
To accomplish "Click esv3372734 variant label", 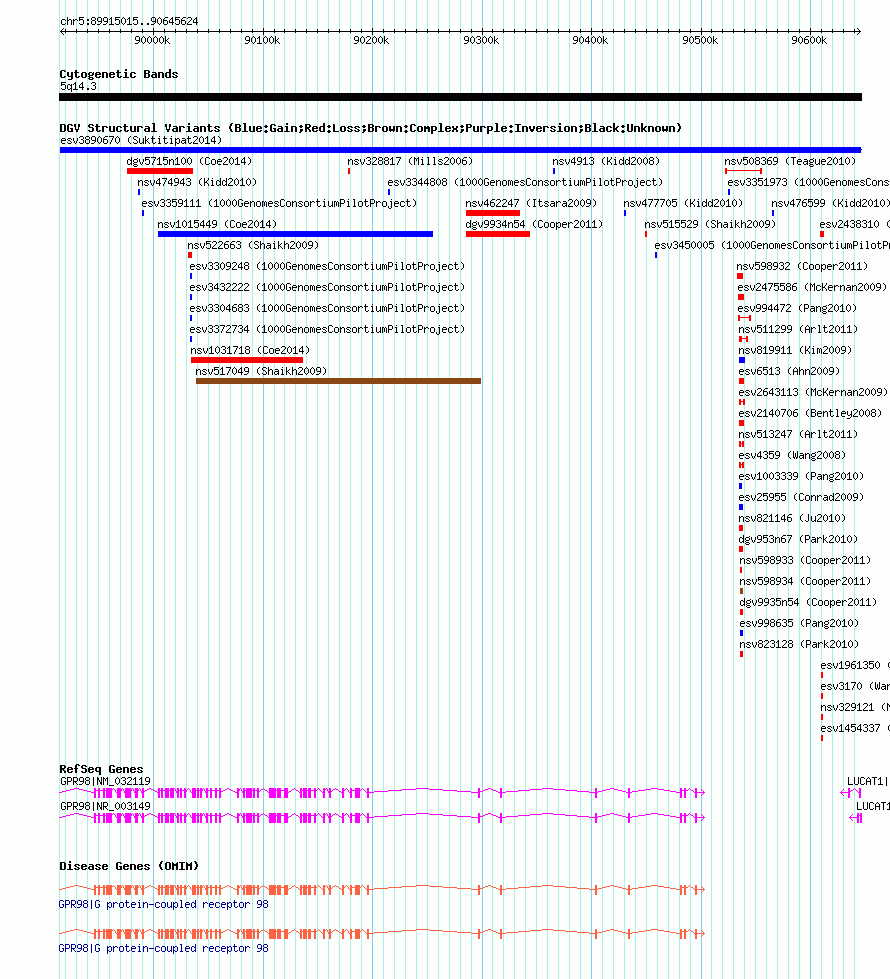I will pyautogui.click(x=327, y=330).
